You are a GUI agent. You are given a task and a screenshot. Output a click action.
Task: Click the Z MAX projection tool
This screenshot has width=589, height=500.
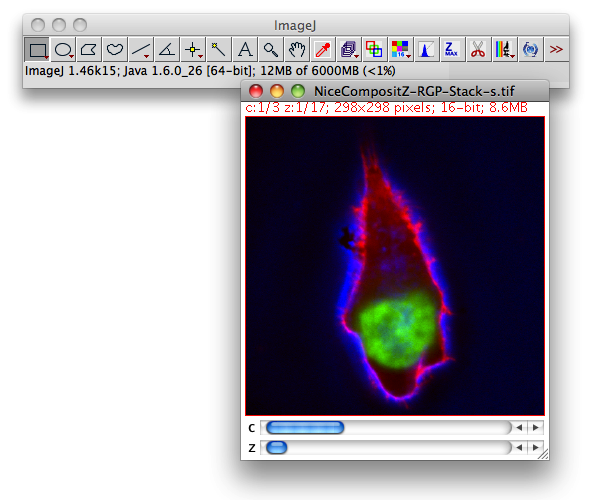click(x=452, y=49)
